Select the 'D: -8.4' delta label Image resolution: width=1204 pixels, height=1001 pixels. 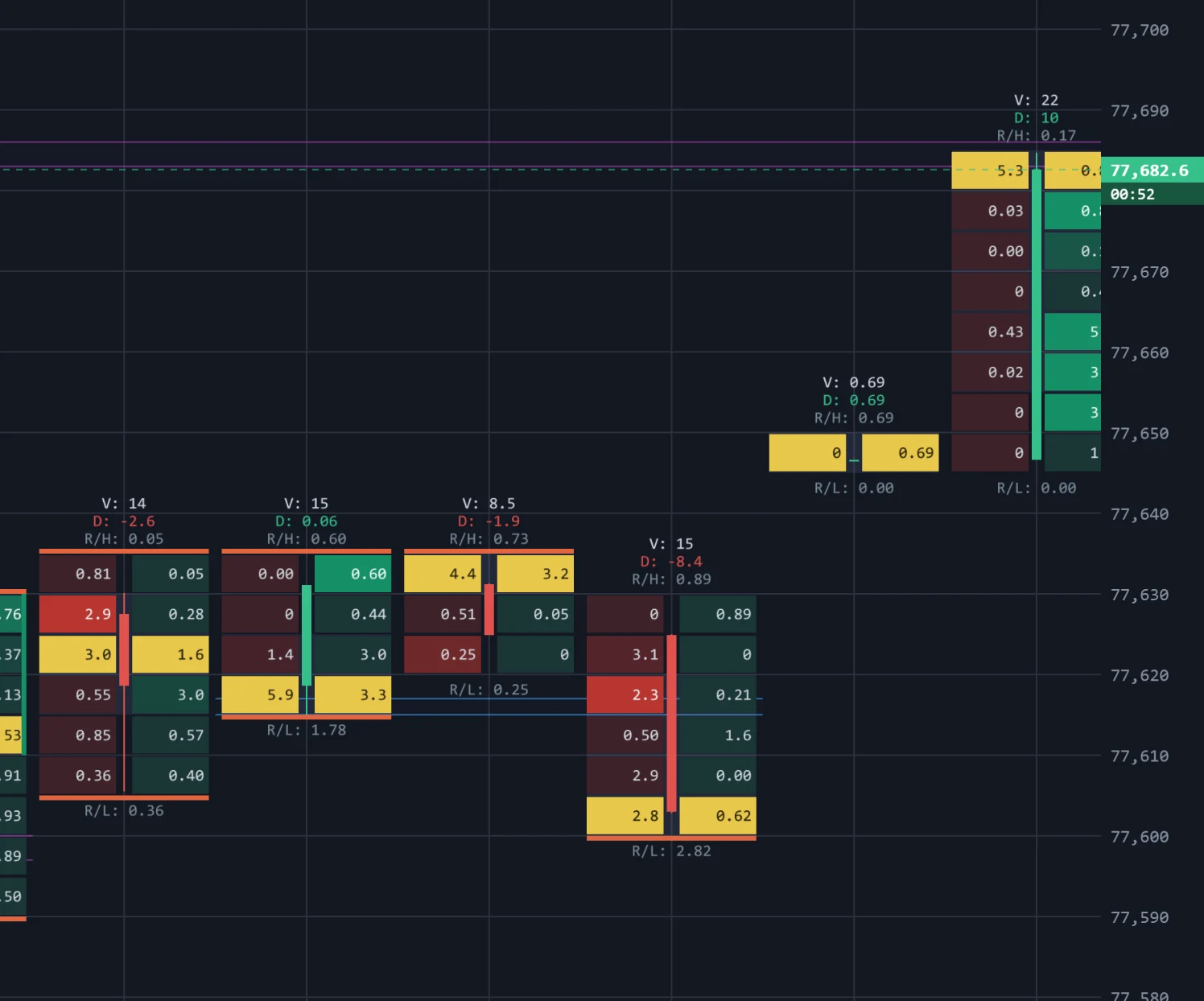671,561
